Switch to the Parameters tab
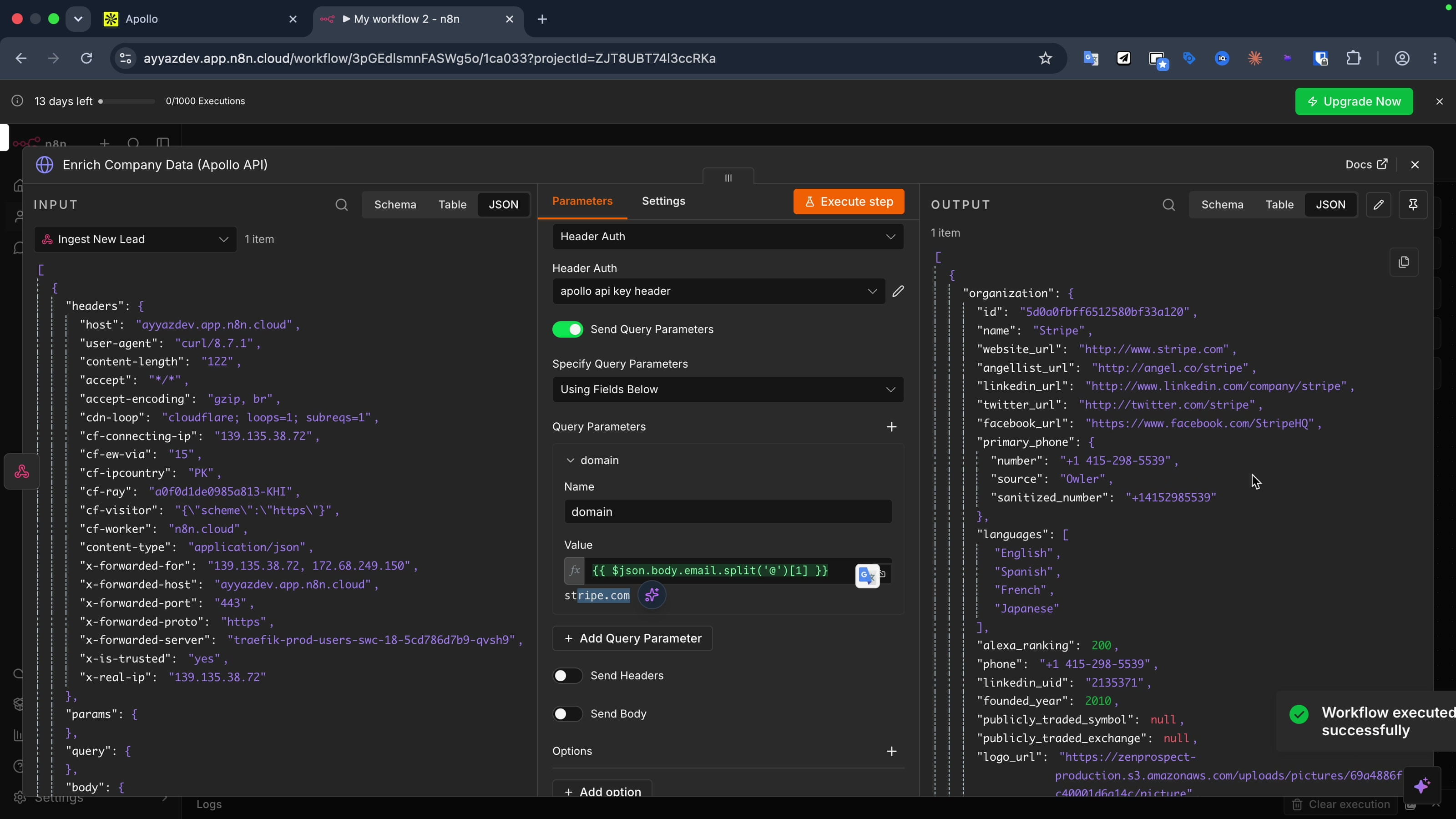 pyautogui.click(x=582, y=201)
